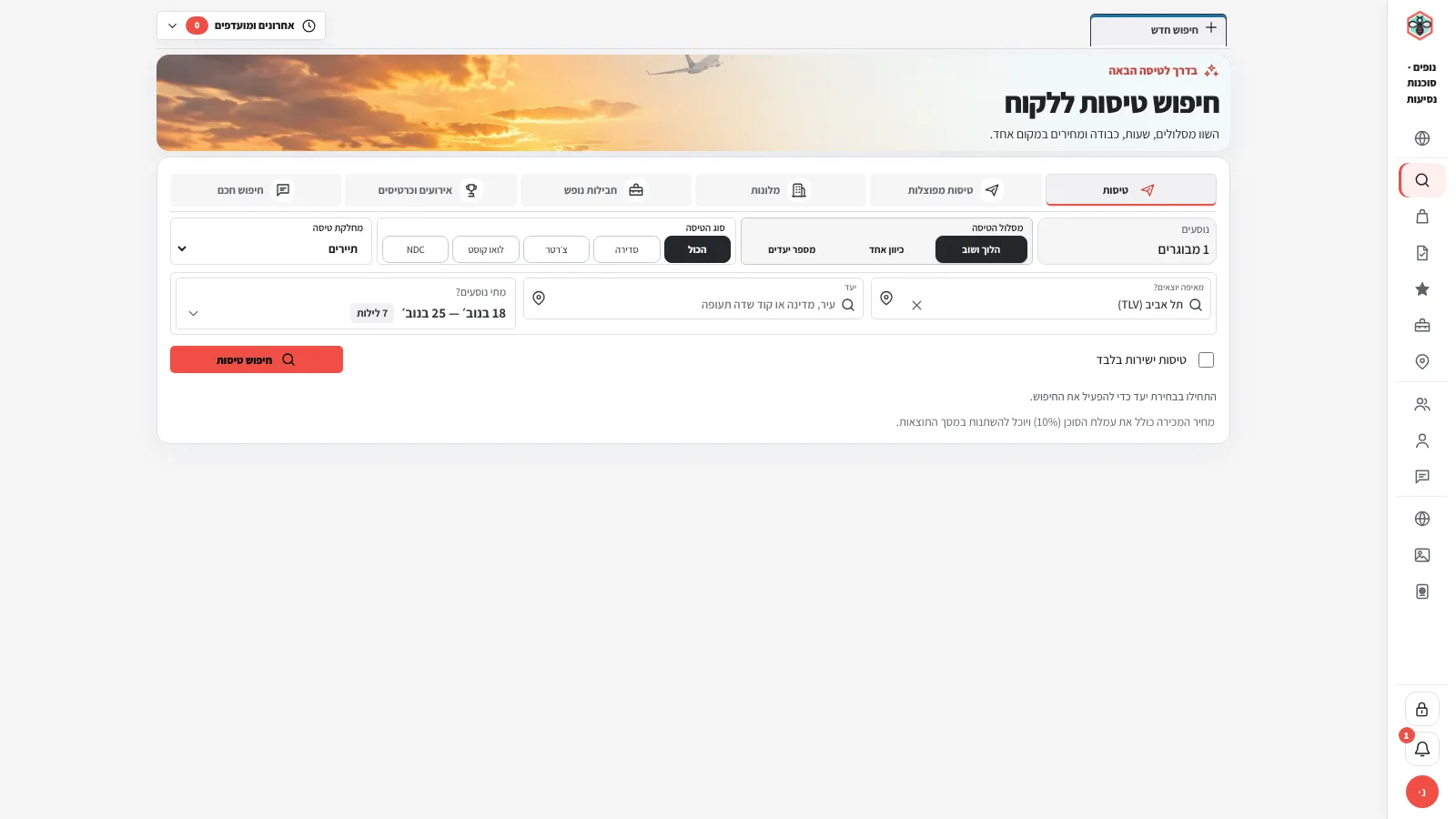Viewport: 1456px width, 819px height.
Task: Select the search magnifier sidebar icon
Action: (x=1422, y=180)
